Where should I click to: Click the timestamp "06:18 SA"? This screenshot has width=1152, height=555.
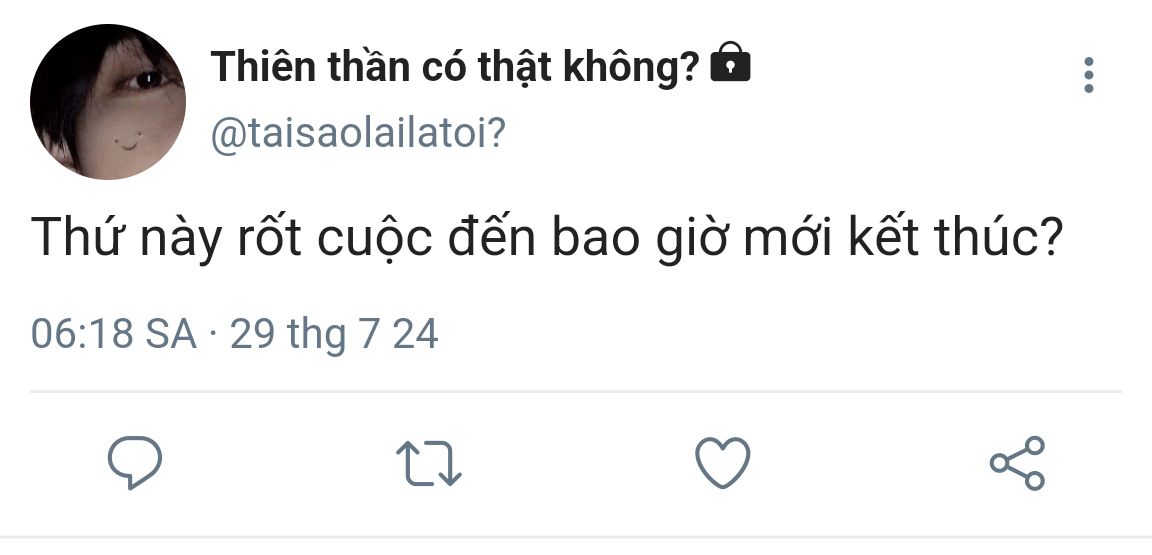114,334
